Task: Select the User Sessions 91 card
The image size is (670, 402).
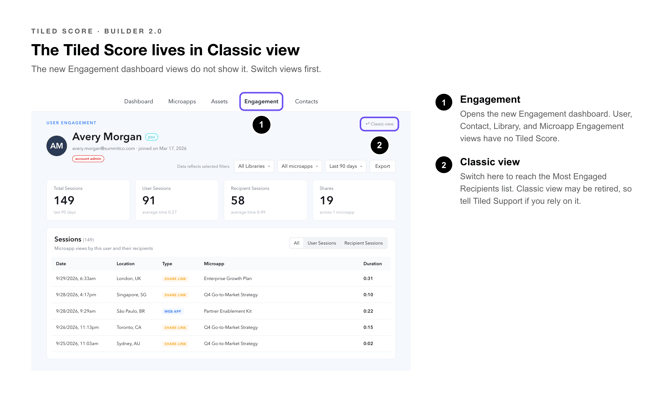Action: coord(176,200)
